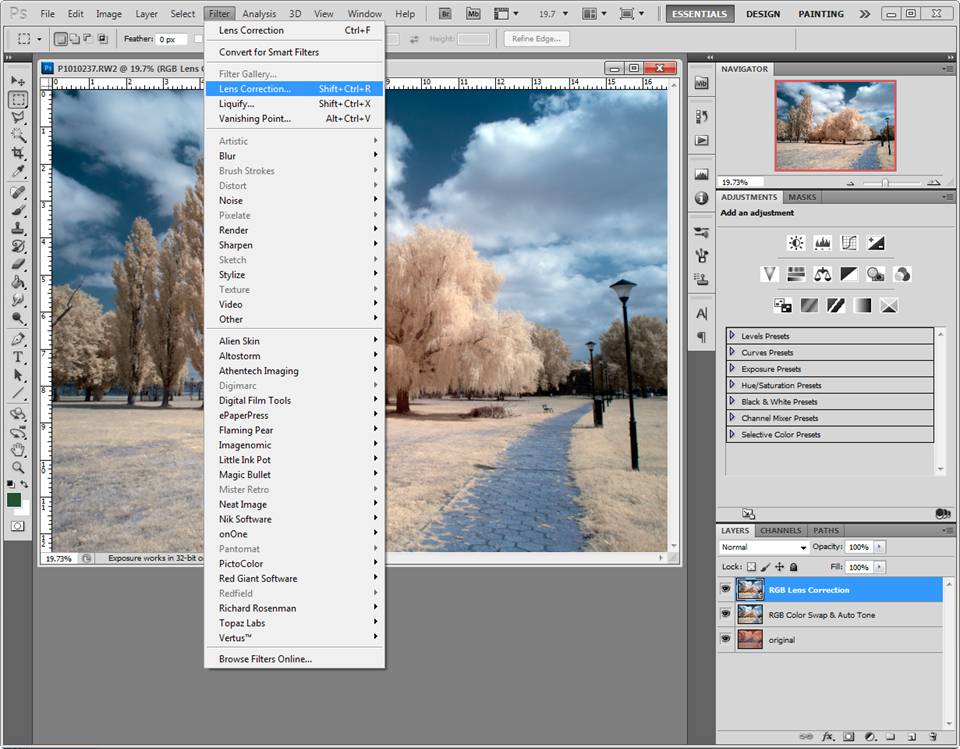Image resolution: width=960 pixels, height=749 pixels.
Task: Expand the Levels Presets list
Action: click(x=733, y=336)
